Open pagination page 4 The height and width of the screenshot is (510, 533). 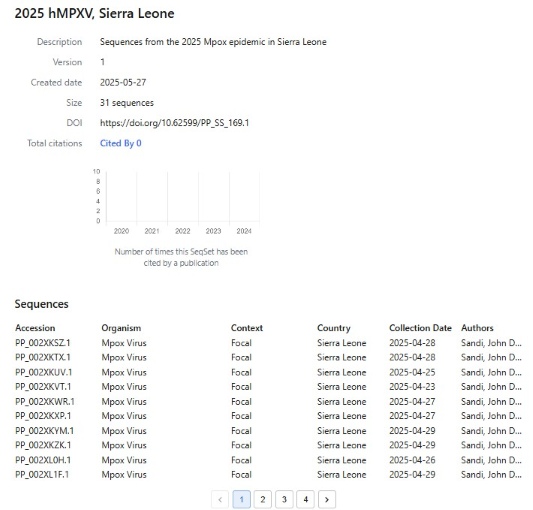click(305, 499)
